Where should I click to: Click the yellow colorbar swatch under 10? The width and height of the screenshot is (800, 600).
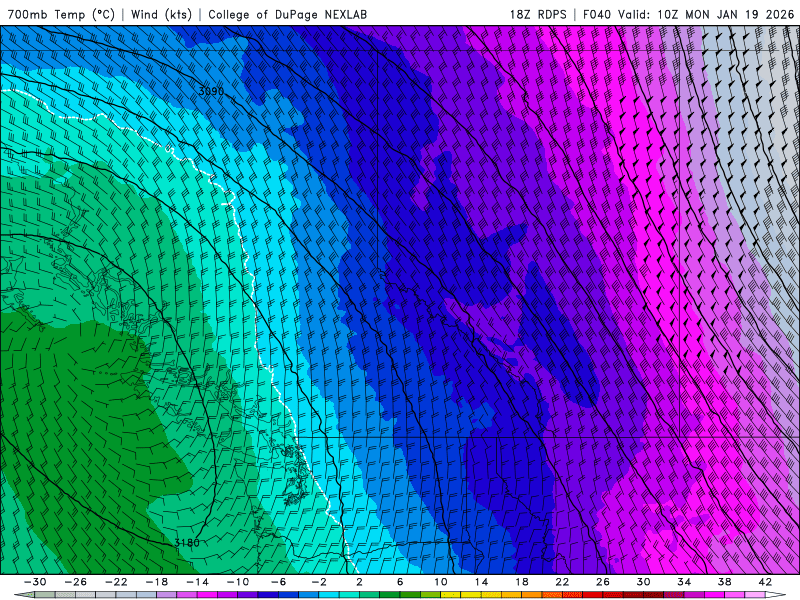point(451,596)
